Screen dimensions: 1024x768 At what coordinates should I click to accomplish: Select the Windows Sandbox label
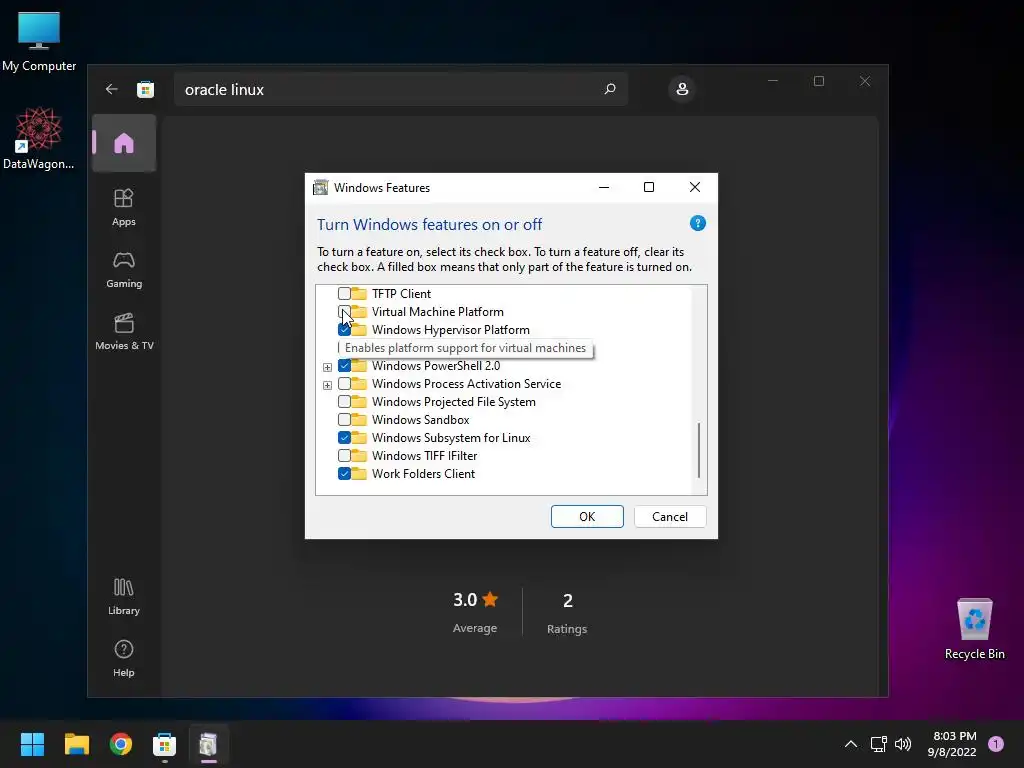coord(421,420)
